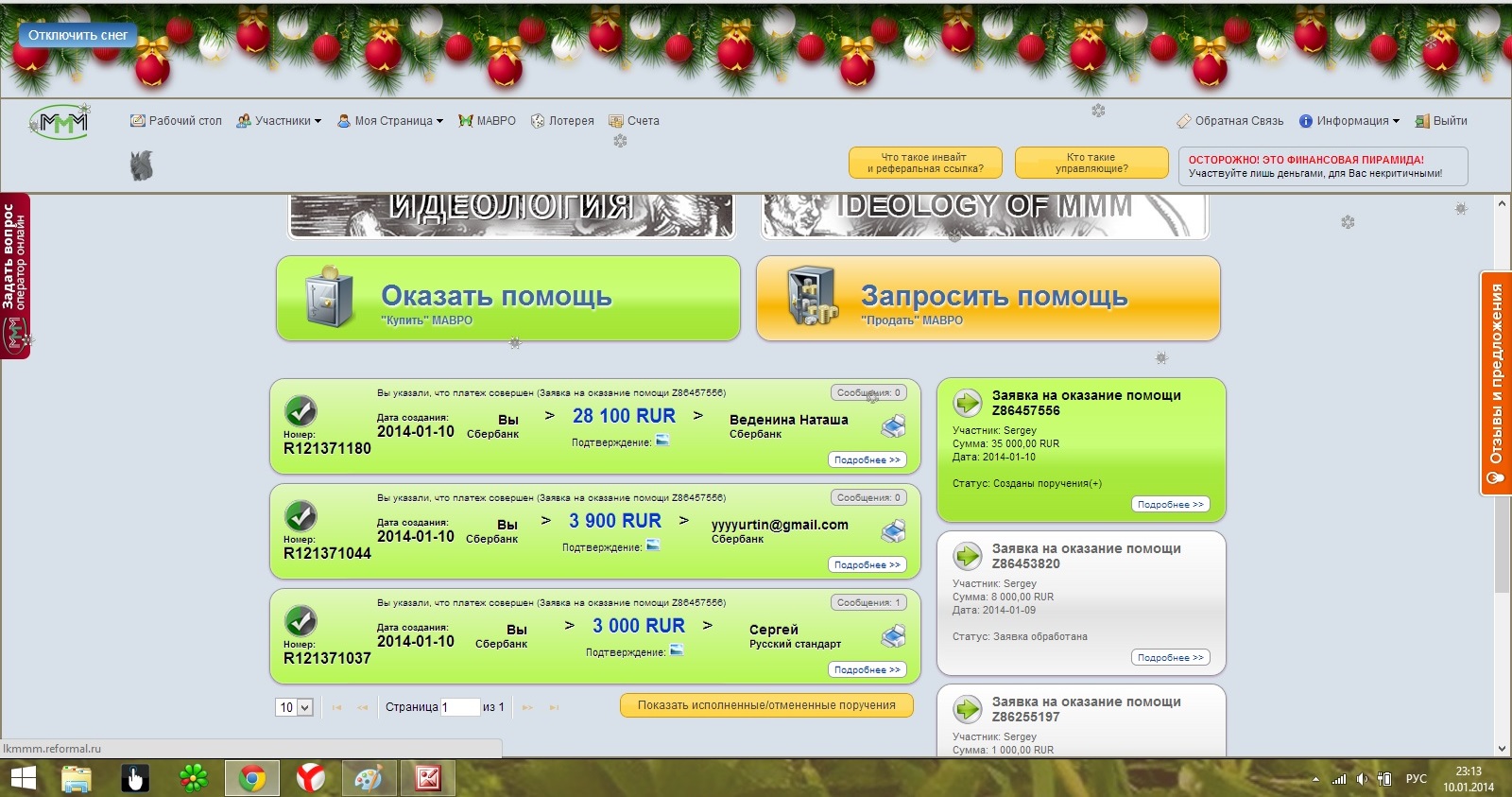The width and height of the screenshot is (1512, 797).
Task: Open the Рабочий стол page
Action: (x=176, y=121)
